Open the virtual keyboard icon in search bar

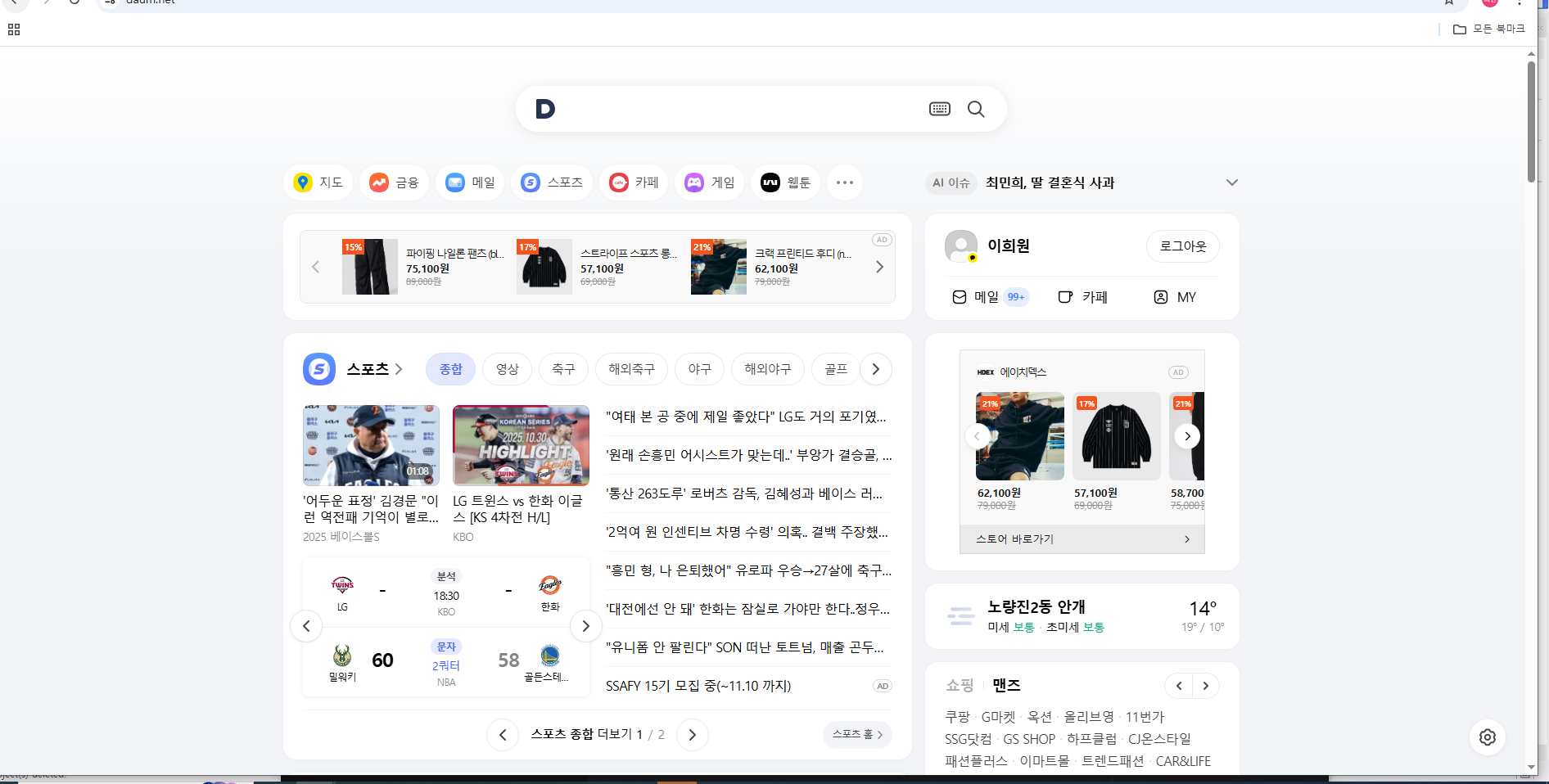tap(940, 109)
